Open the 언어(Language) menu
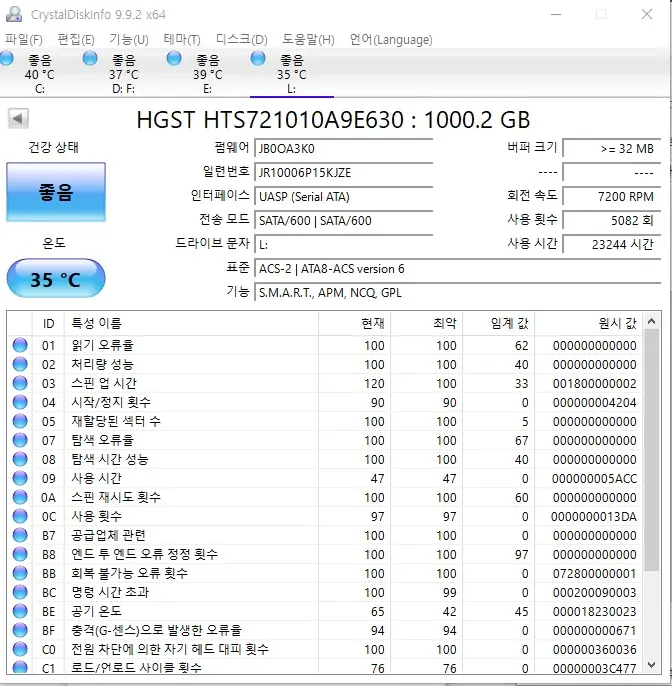Viewport: 672px width, 686px height. click(x=391, y=40)
